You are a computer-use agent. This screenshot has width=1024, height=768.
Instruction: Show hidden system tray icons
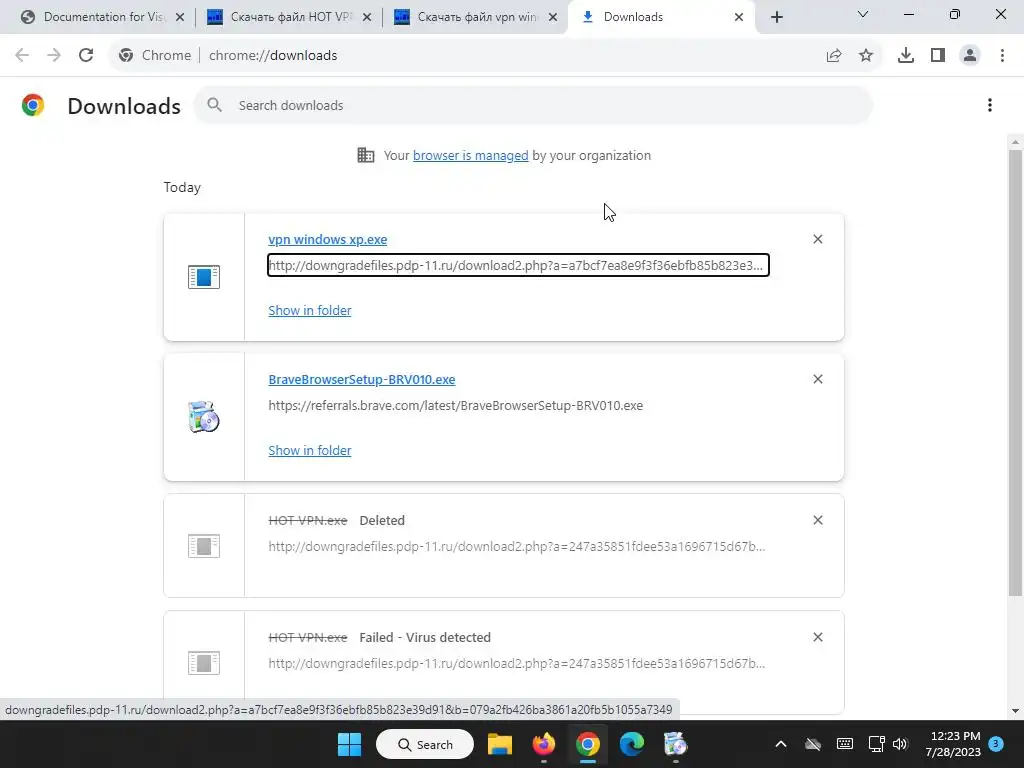click(x=780, y=744)
